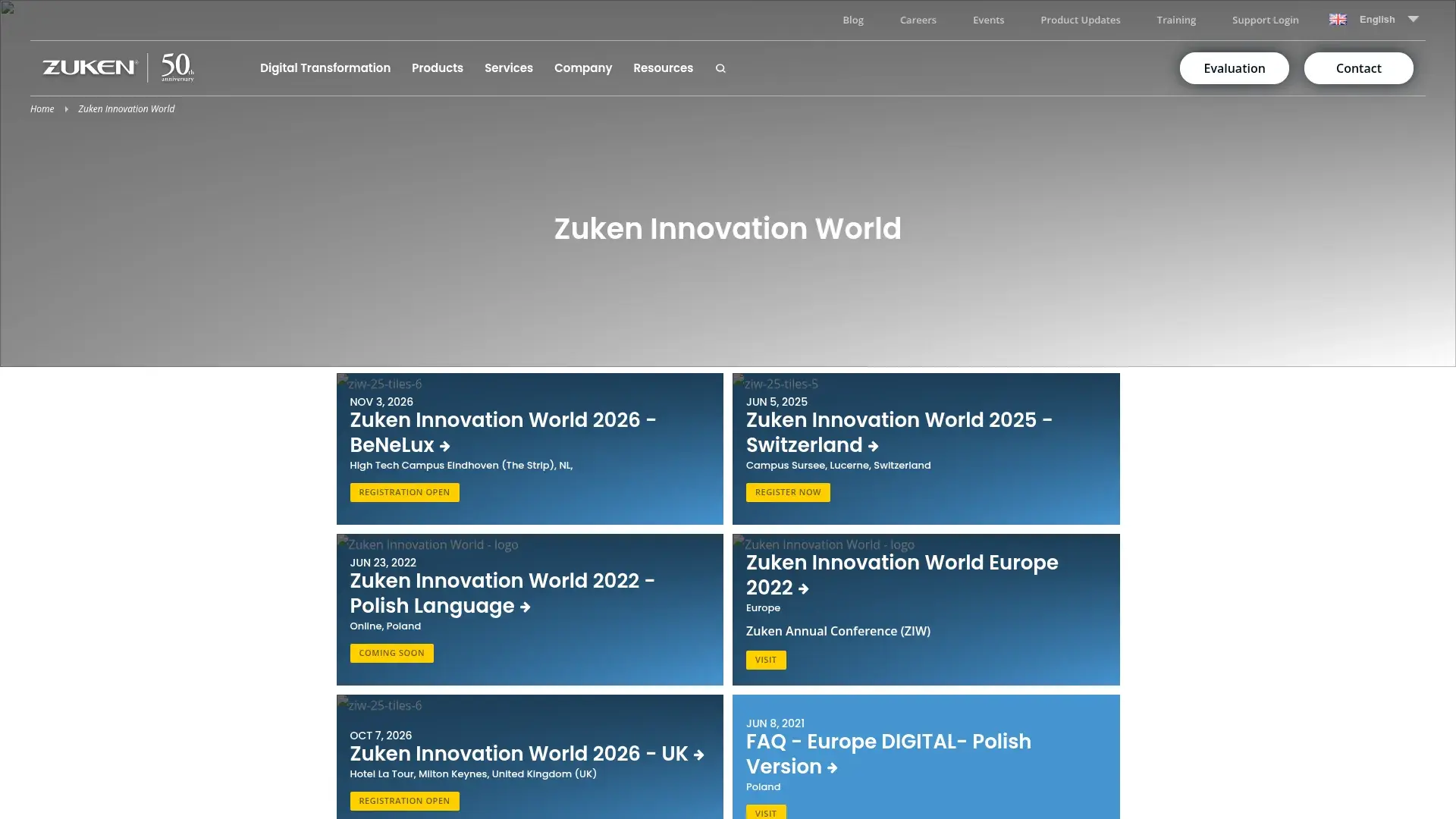This screenshot has width=1456, height=819.
Task: Expand the English language dropdown arrow
Action: 1413,19
